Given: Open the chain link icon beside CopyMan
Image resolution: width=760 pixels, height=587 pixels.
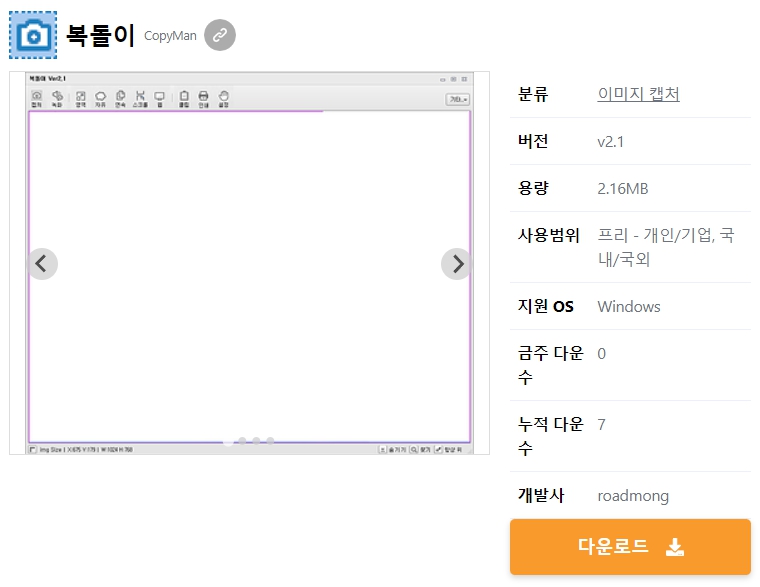Looking at the screenshot, I should click(220, 35).
